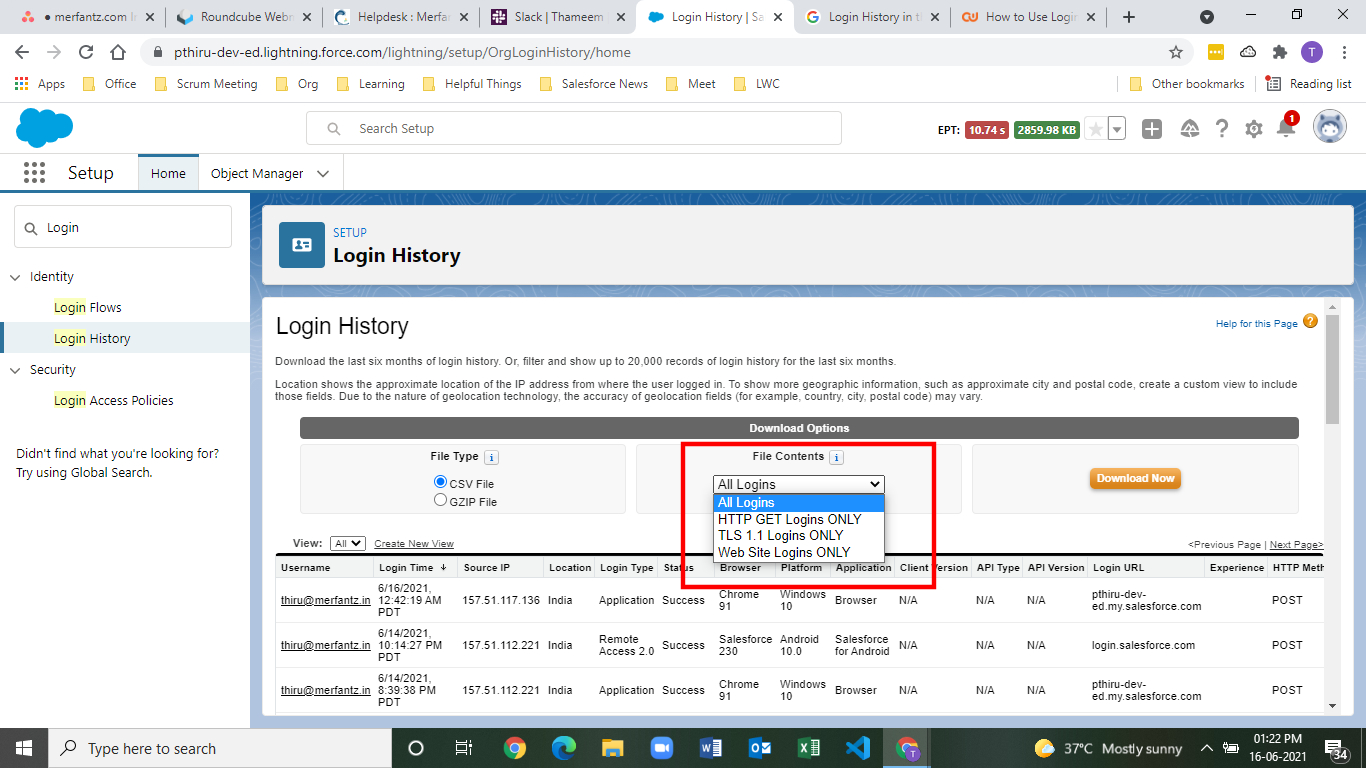Screen dimensions: 1366x768
Task: Click the Download Now button
Action: pos(1135,479)
